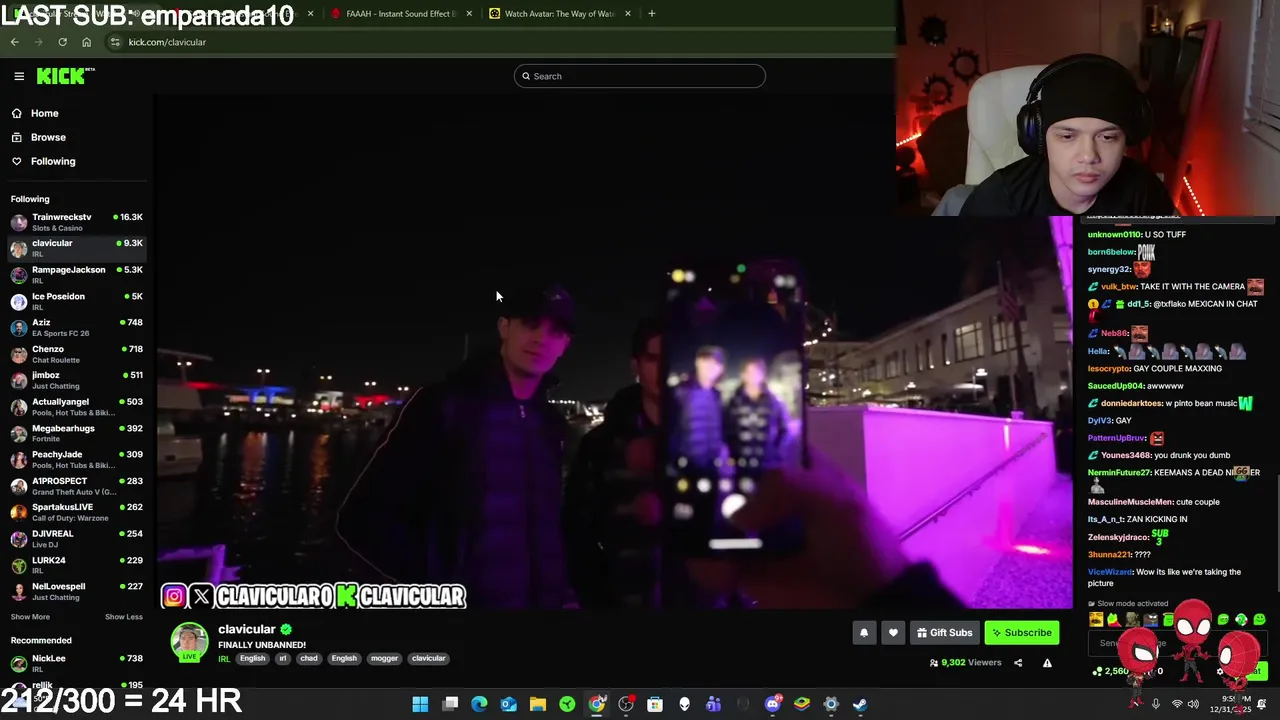Viewport: 1280px width, 720px height.
Task: Switch to the FAAAH Instant Sound Effect tab
Action: click(x=400, y=14)
